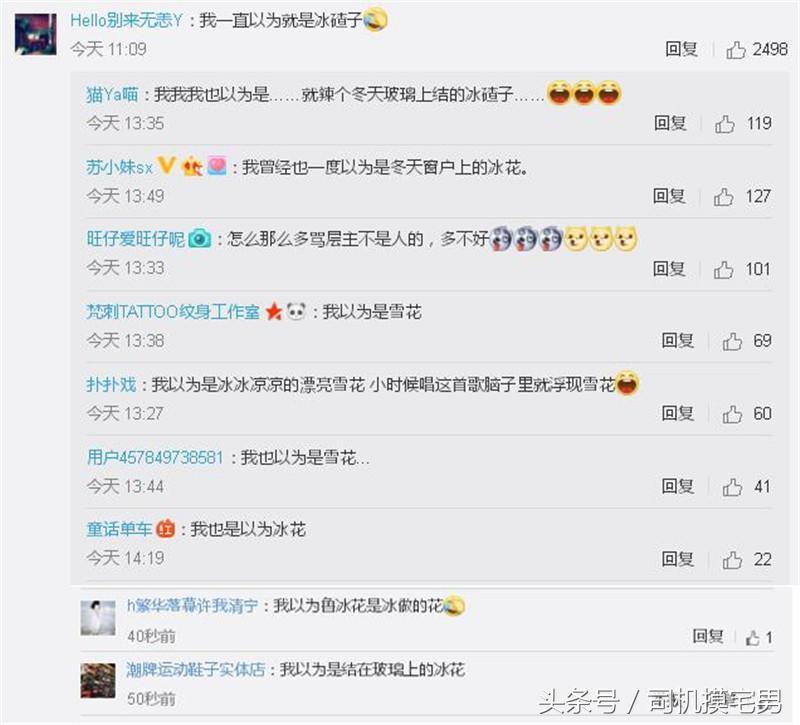Open 梵刺TATTOO纹身工作室 profile link
This screenshot has height=725, width=800.
pyautogui.click(x=173, y=311)
